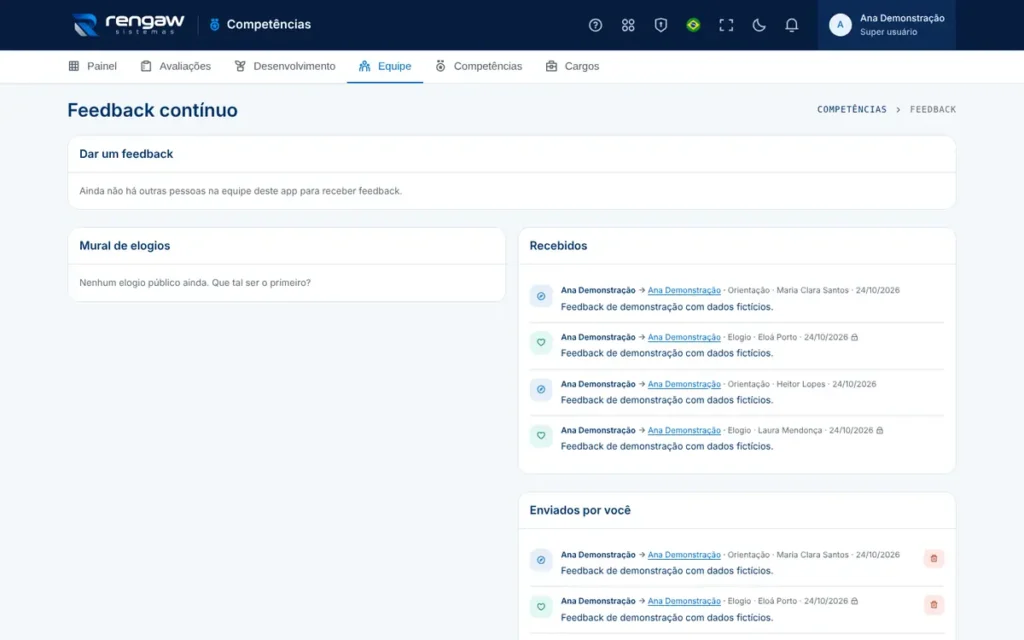Open notifications bell icon
This screenshot has width=1024, height=640.
[x=792, y=25]
